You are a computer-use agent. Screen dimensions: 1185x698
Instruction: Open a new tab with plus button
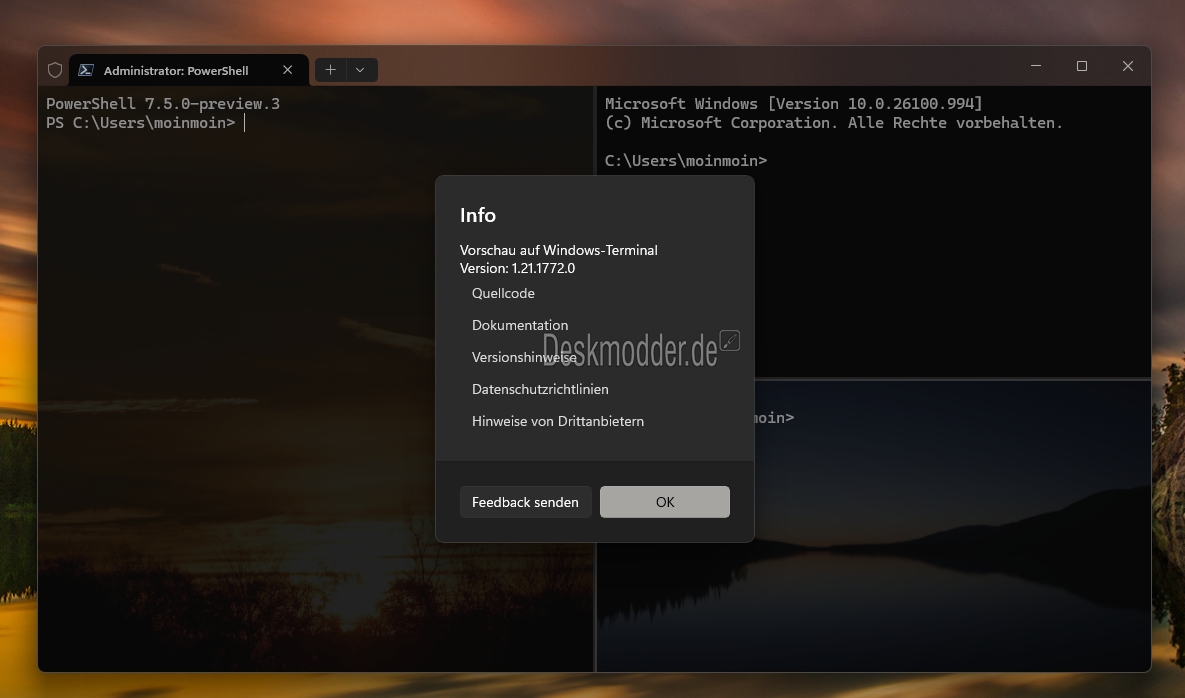point(330,69)
